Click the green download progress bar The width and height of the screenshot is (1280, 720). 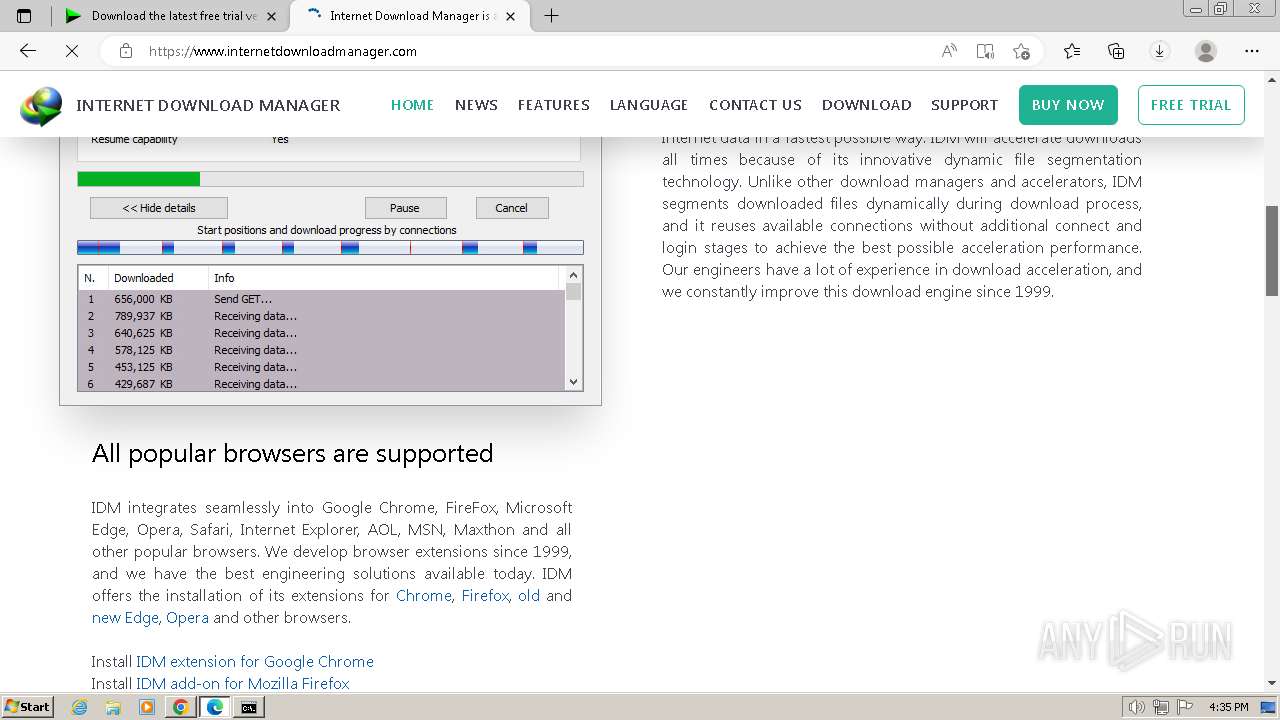(139, 179)
